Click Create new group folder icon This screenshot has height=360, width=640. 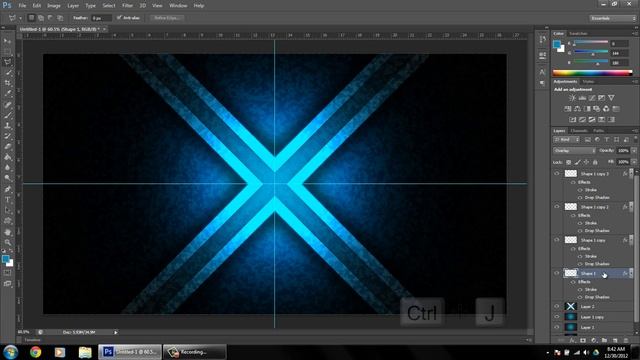[x=604, y=340]
